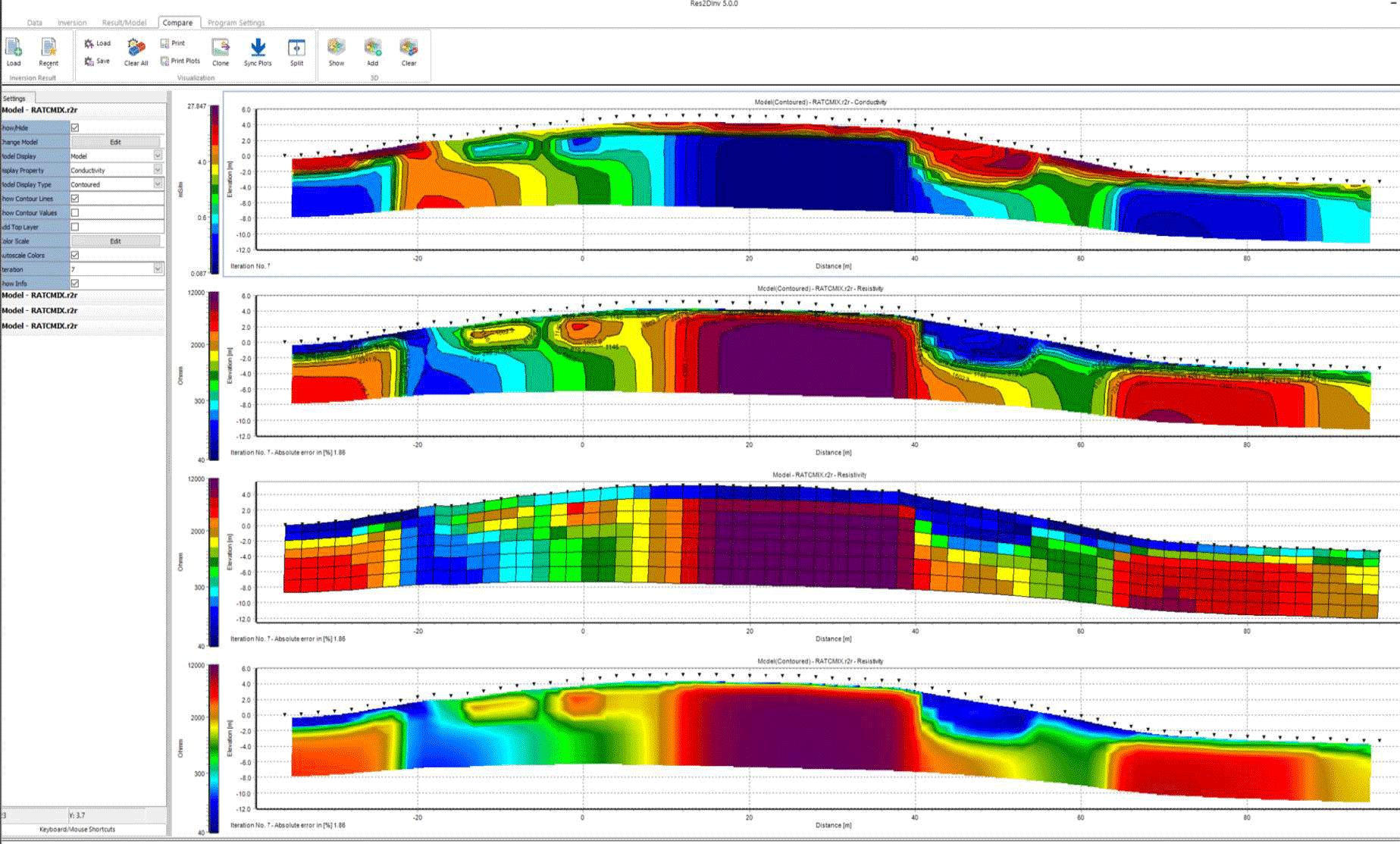This screenshot has height=844, width=1400.
Task: Activate Sync Plots
Action: pos(258,51)
